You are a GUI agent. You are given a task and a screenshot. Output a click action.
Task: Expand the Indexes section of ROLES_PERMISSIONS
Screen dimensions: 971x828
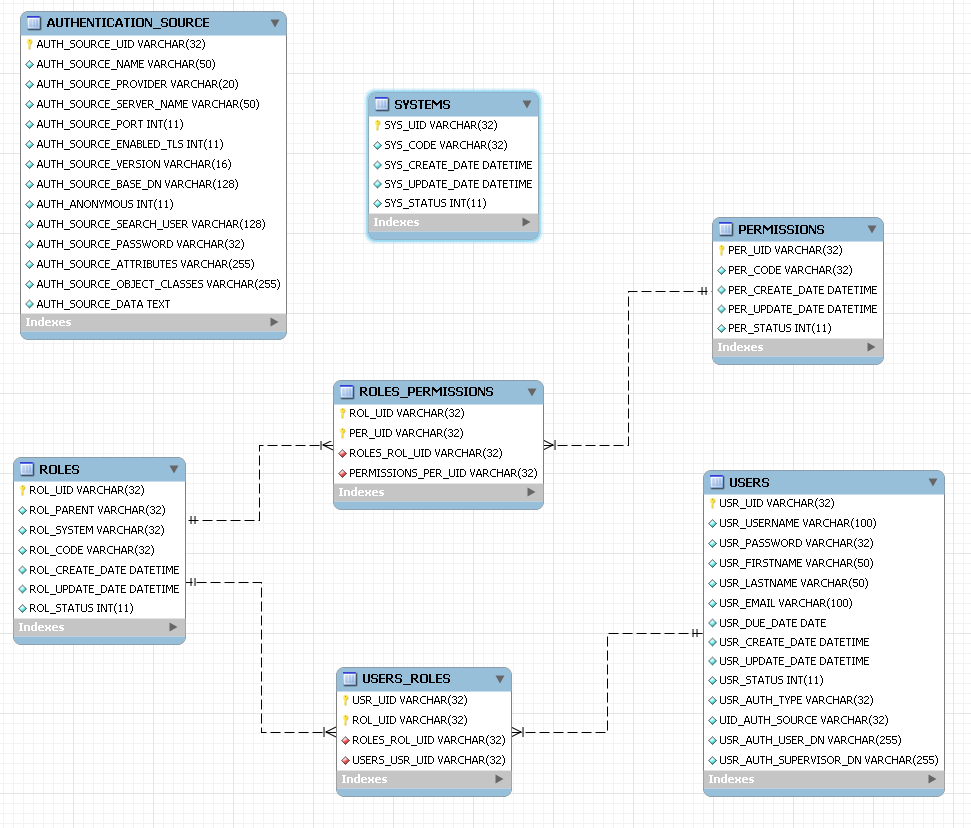pos(531,492)
